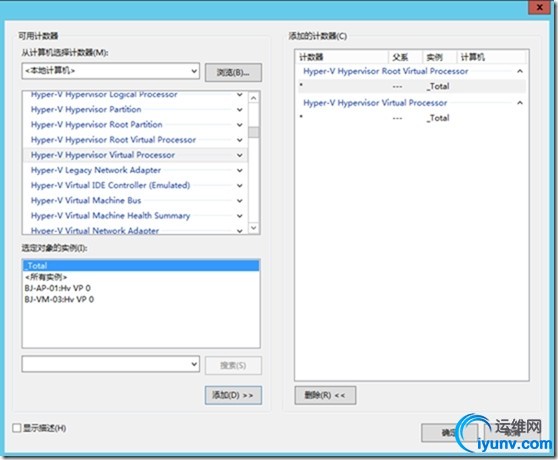Select Hyper-V Virtual Machine Bus counter group

(86, 201)
